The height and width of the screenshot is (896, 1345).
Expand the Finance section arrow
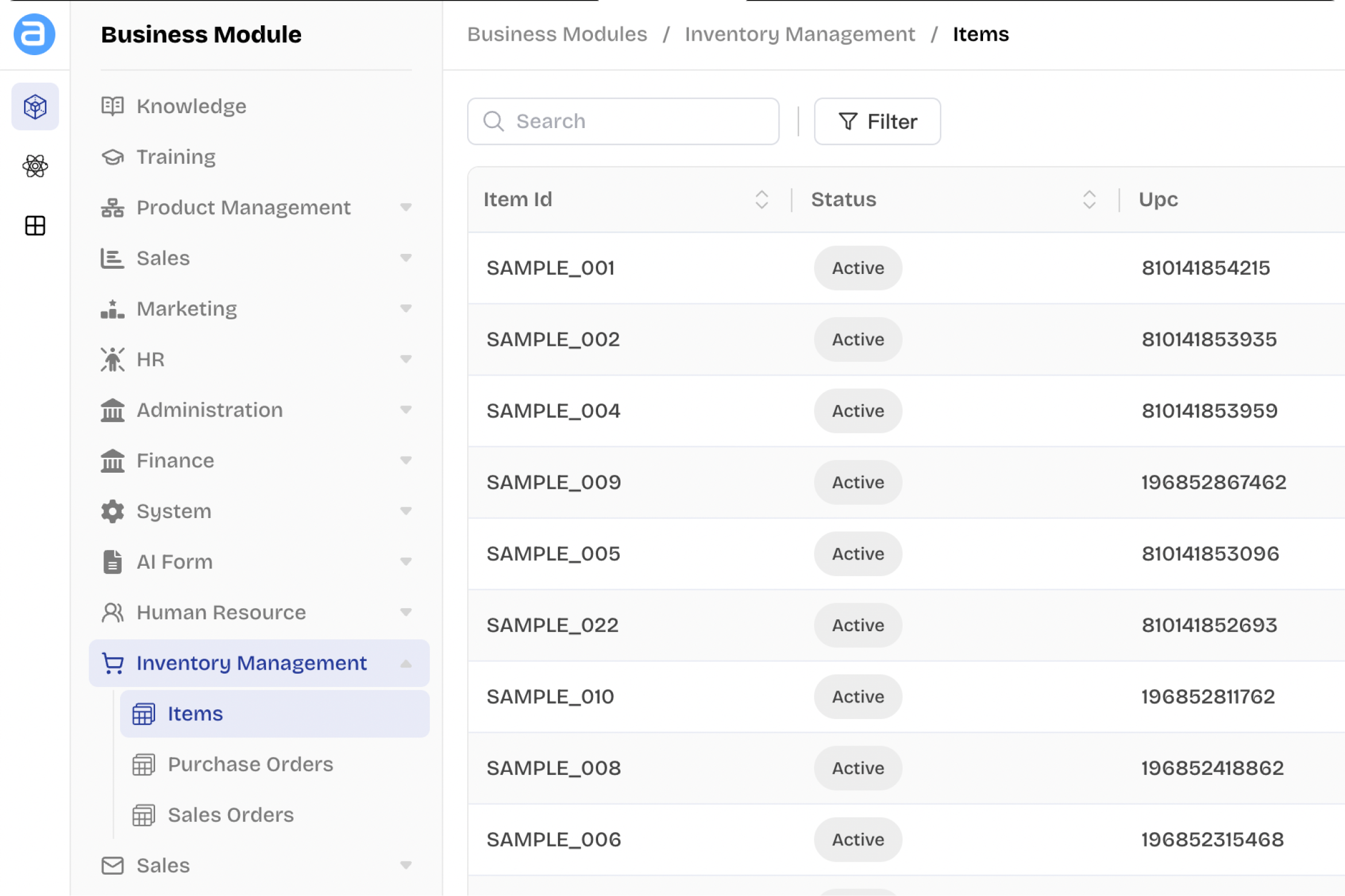(x=406, y=460)
